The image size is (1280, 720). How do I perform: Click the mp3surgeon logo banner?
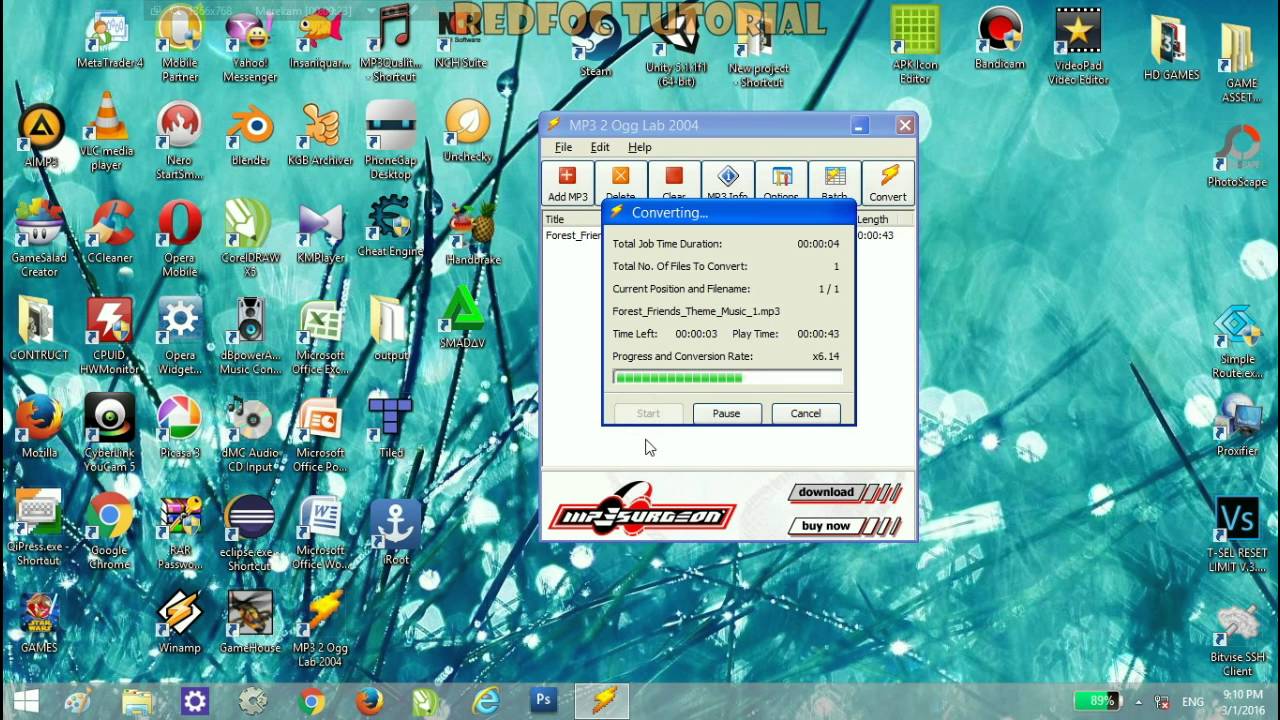point(643,510)
